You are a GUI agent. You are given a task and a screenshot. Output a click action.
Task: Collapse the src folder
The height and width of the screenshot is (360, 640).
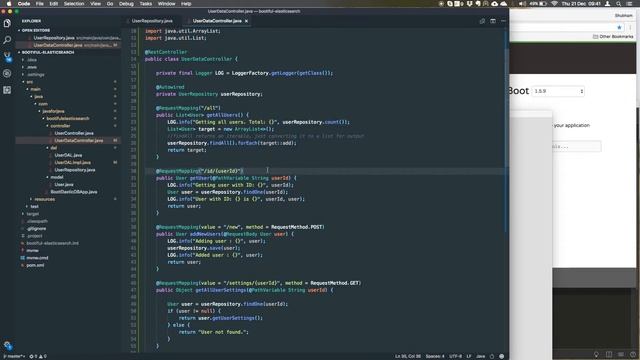tap(29, 82)
